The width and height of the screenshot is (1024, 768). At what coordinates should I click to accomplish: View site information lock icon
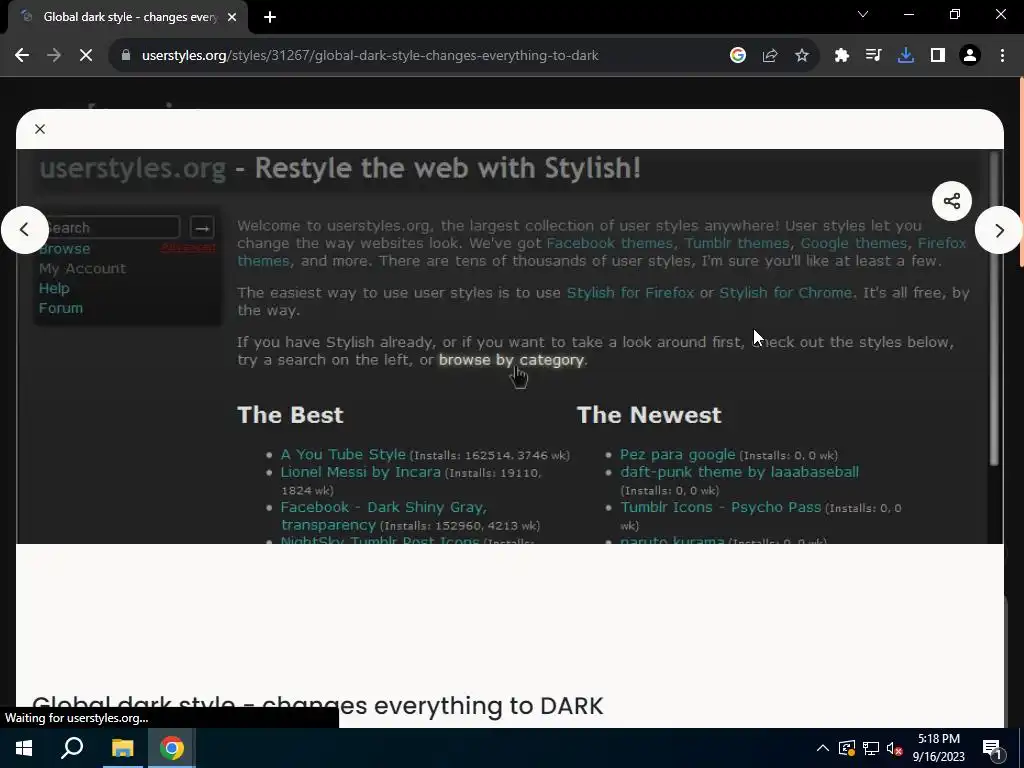(126, 56)
